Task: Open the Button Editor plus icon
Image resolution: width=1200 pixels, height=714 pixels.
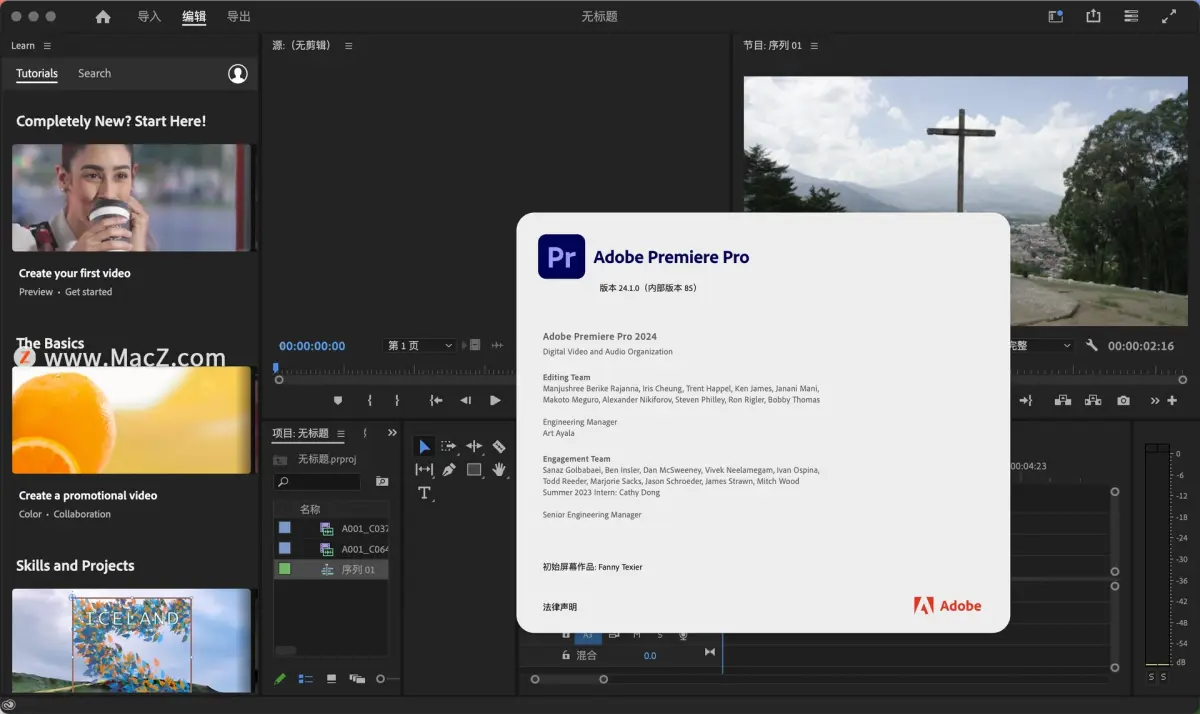Action: tap(1172, 400)
